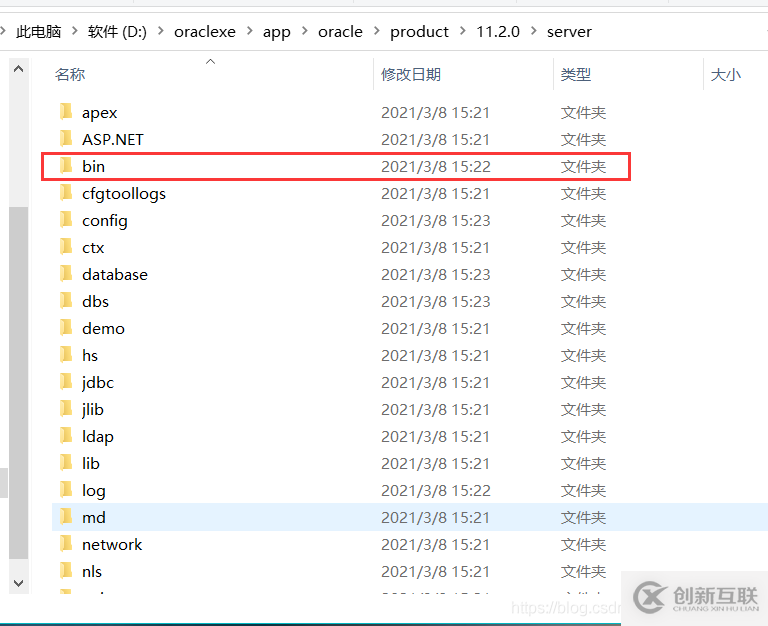Select the nls folder name

(x=92, y=571)
